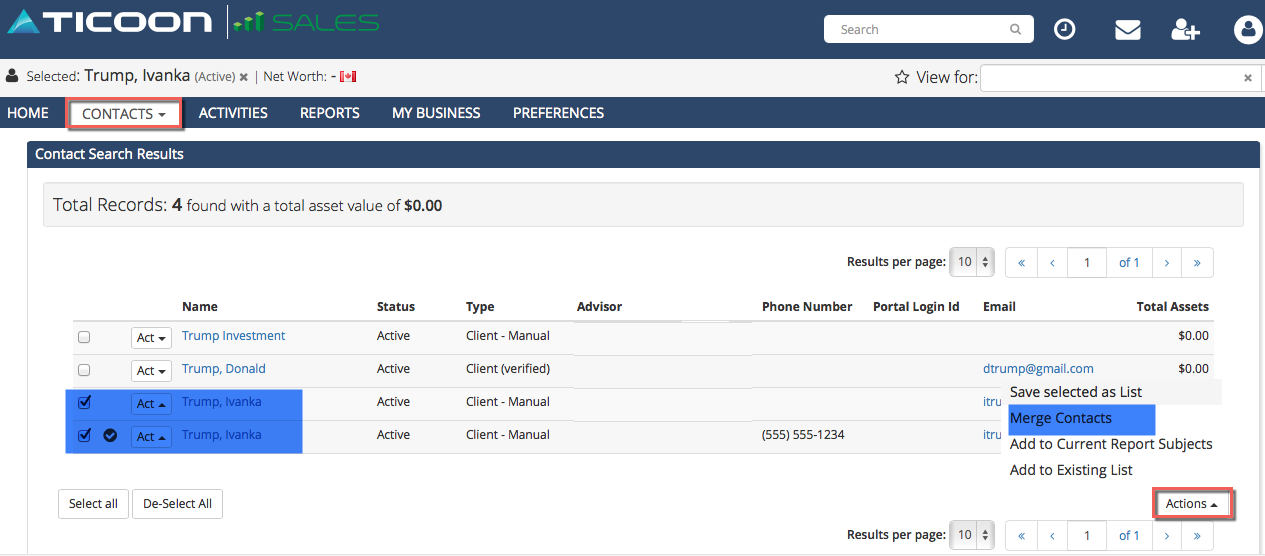The image size is (1265, 556).
Task: Open Trump Investment contact link
Action: [234, 336]
